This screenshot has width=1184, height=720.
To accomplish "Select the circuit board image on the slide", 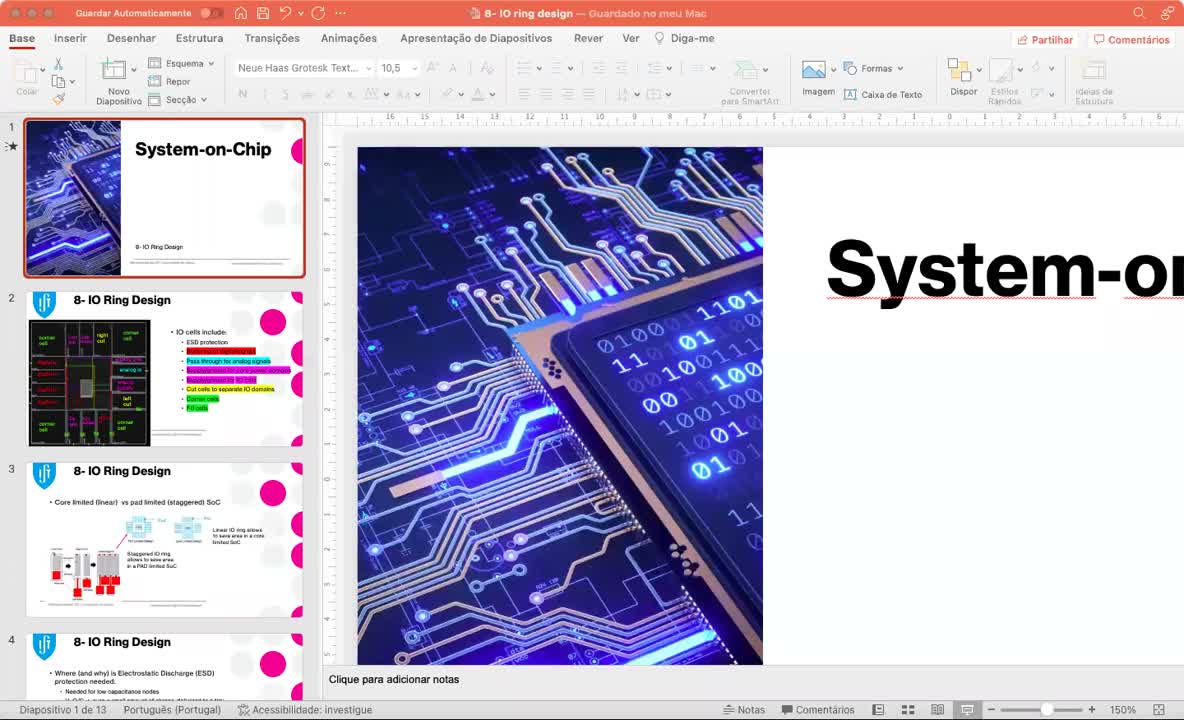I will tap(560, 405).
